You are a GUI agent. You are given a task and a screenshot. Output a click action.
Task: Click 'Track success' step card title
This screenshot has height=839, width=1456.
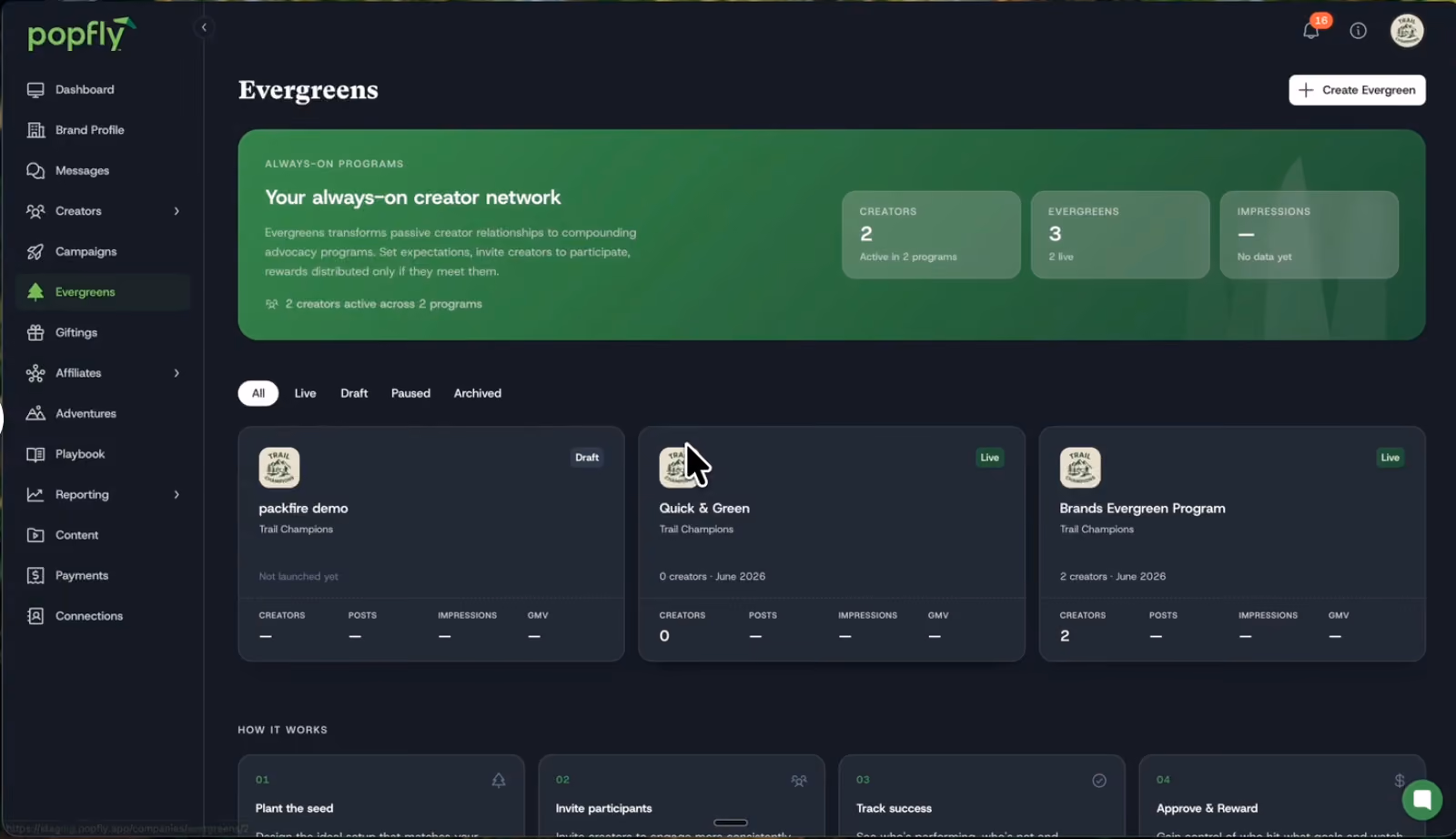click(x=894, y=808)
